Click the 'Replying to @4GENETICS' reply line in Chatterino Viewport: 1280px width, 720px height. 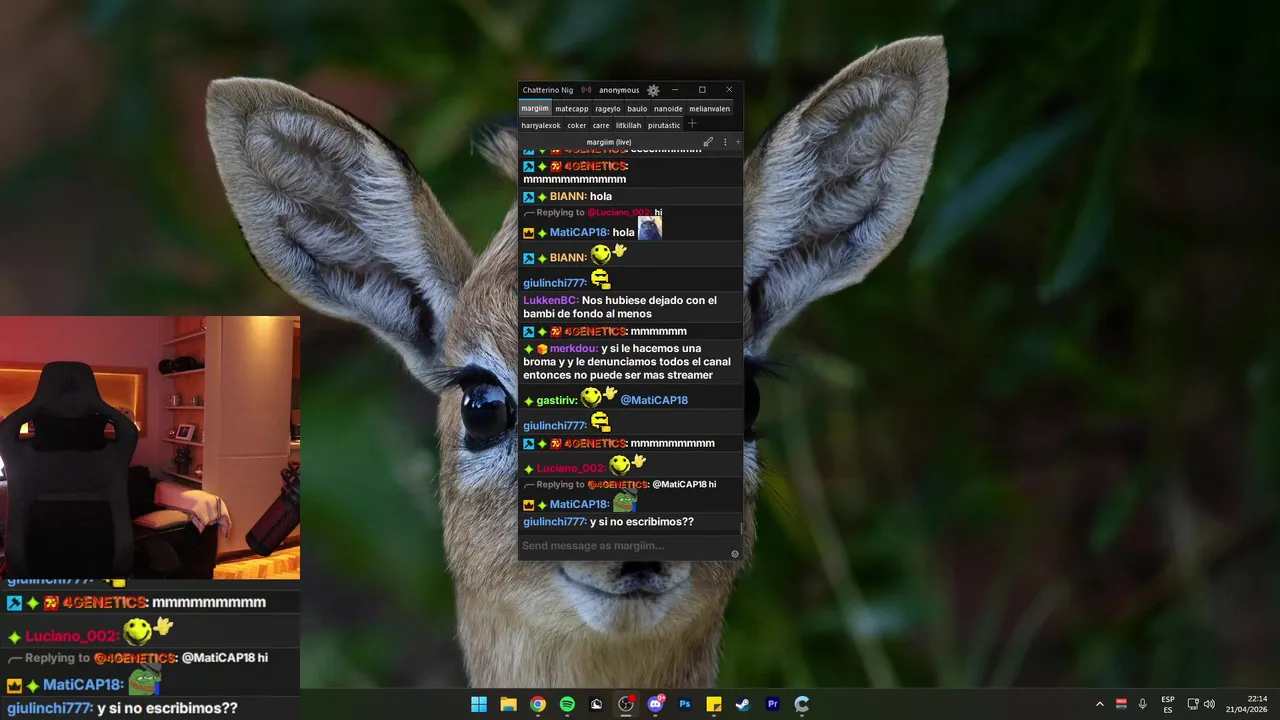coord(619,484)
